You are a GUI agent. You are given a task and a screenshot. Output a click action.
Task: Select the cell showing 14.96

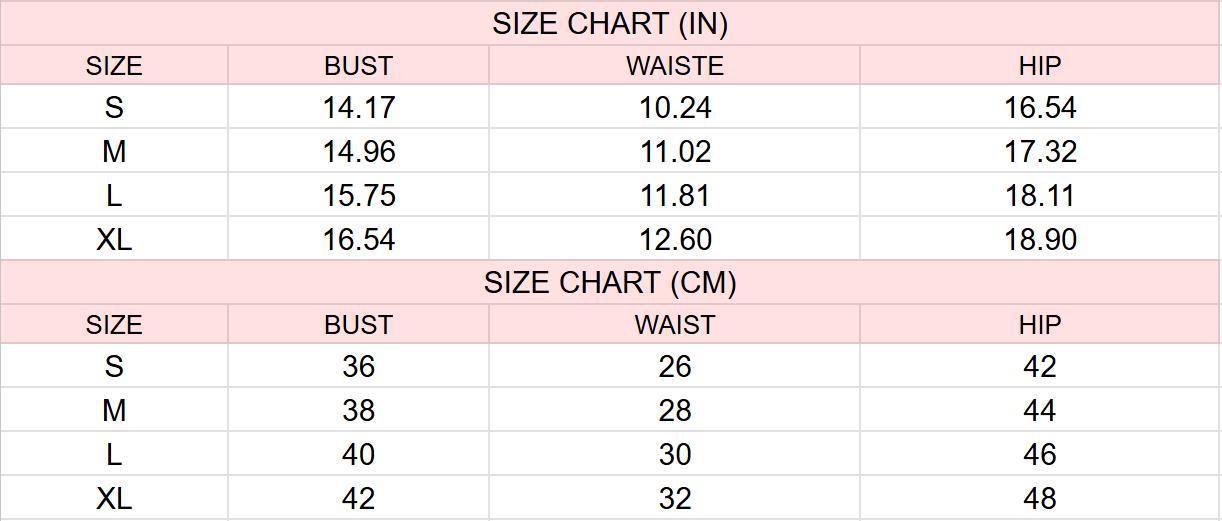[359, 151]
